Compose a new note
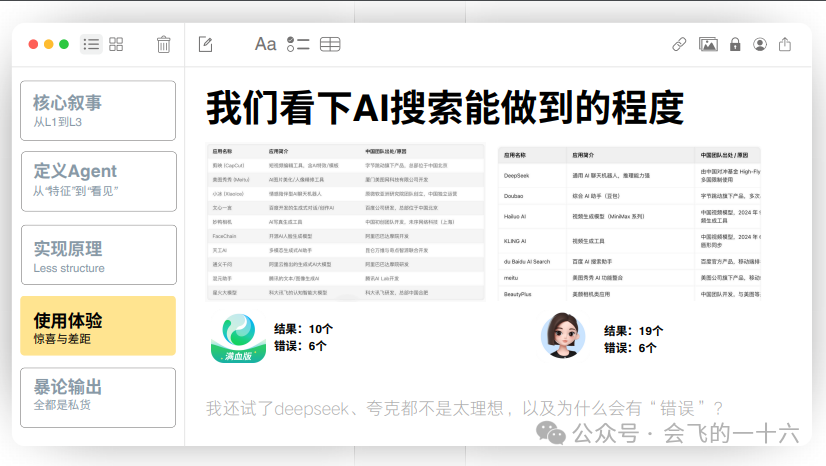This screenshot has height=466, width=826. click(205, 44)
